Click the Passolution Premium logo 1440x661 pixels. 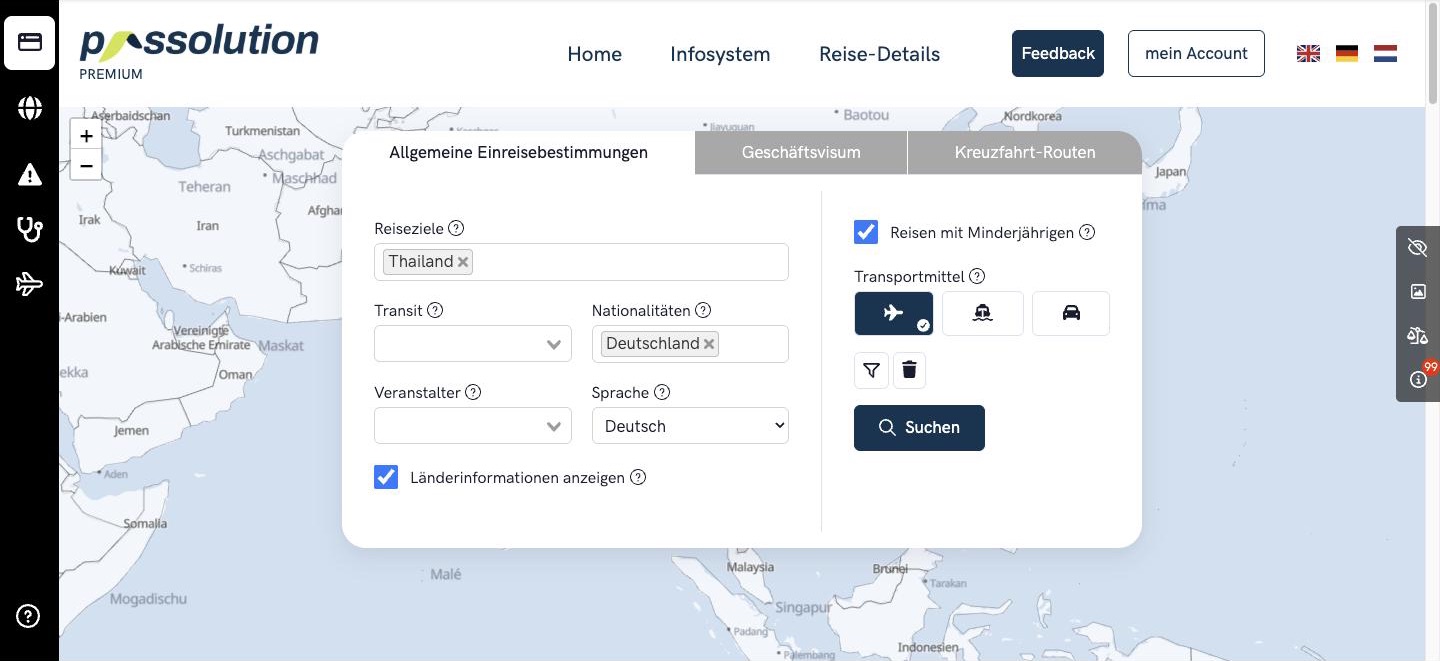[199, 52]
